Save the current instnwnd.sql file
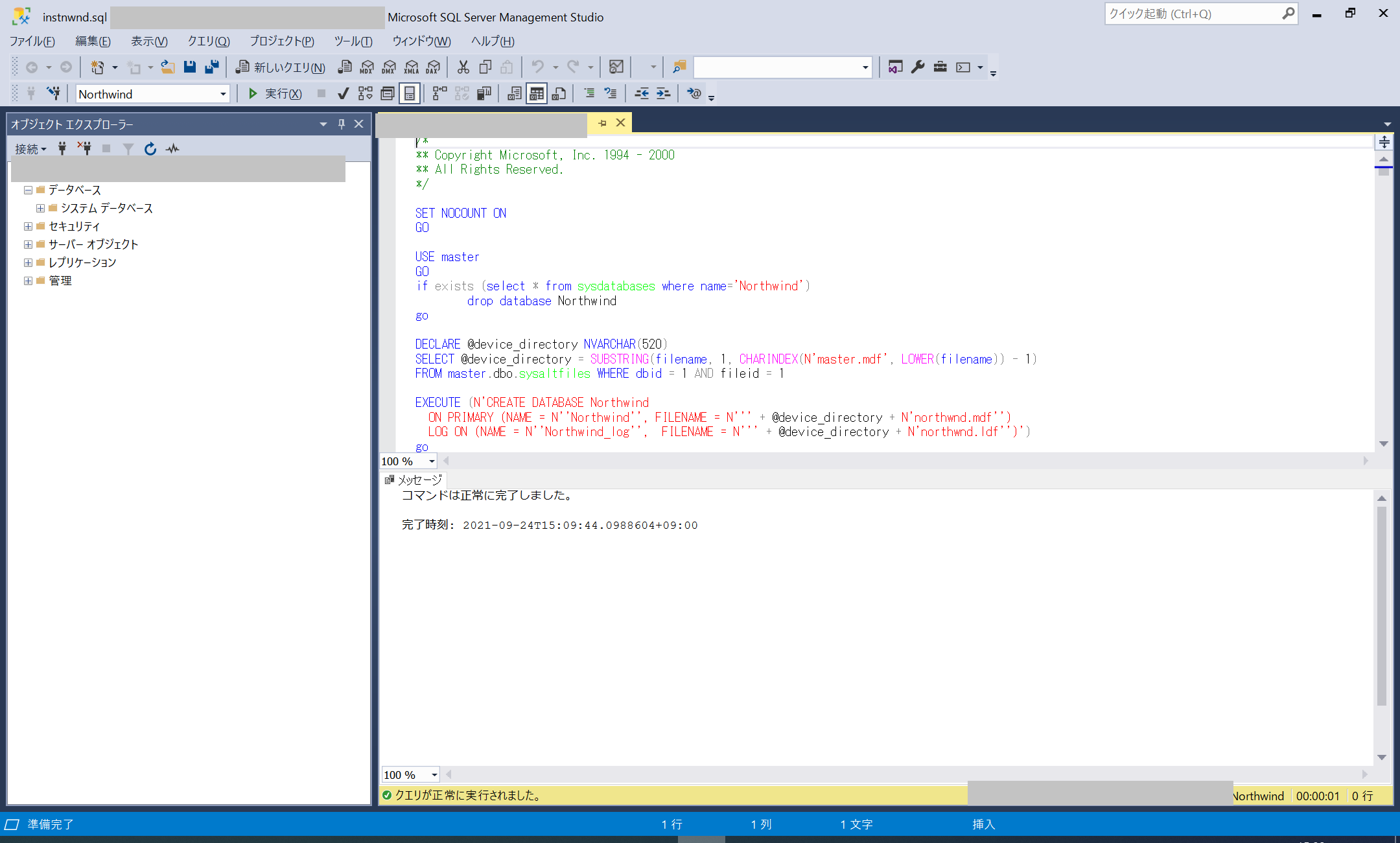The width and height of the screenshot is (1400, 843). (190, 67)
